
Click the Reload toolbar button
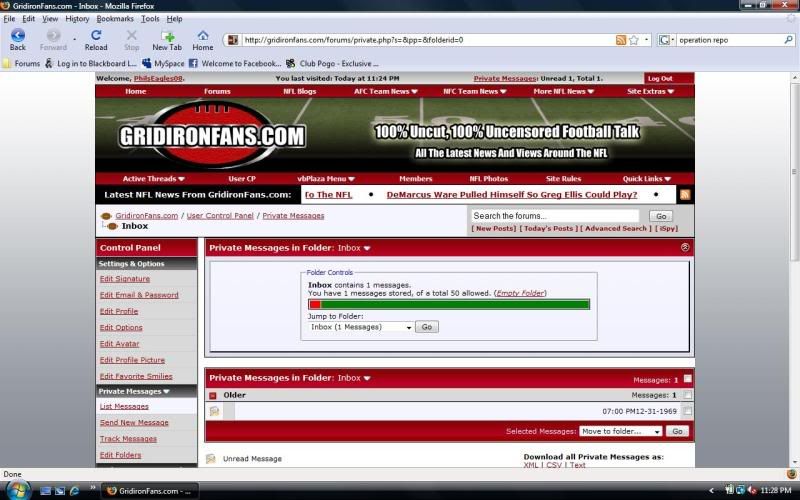pyautogui.click(x=96, y=40)
